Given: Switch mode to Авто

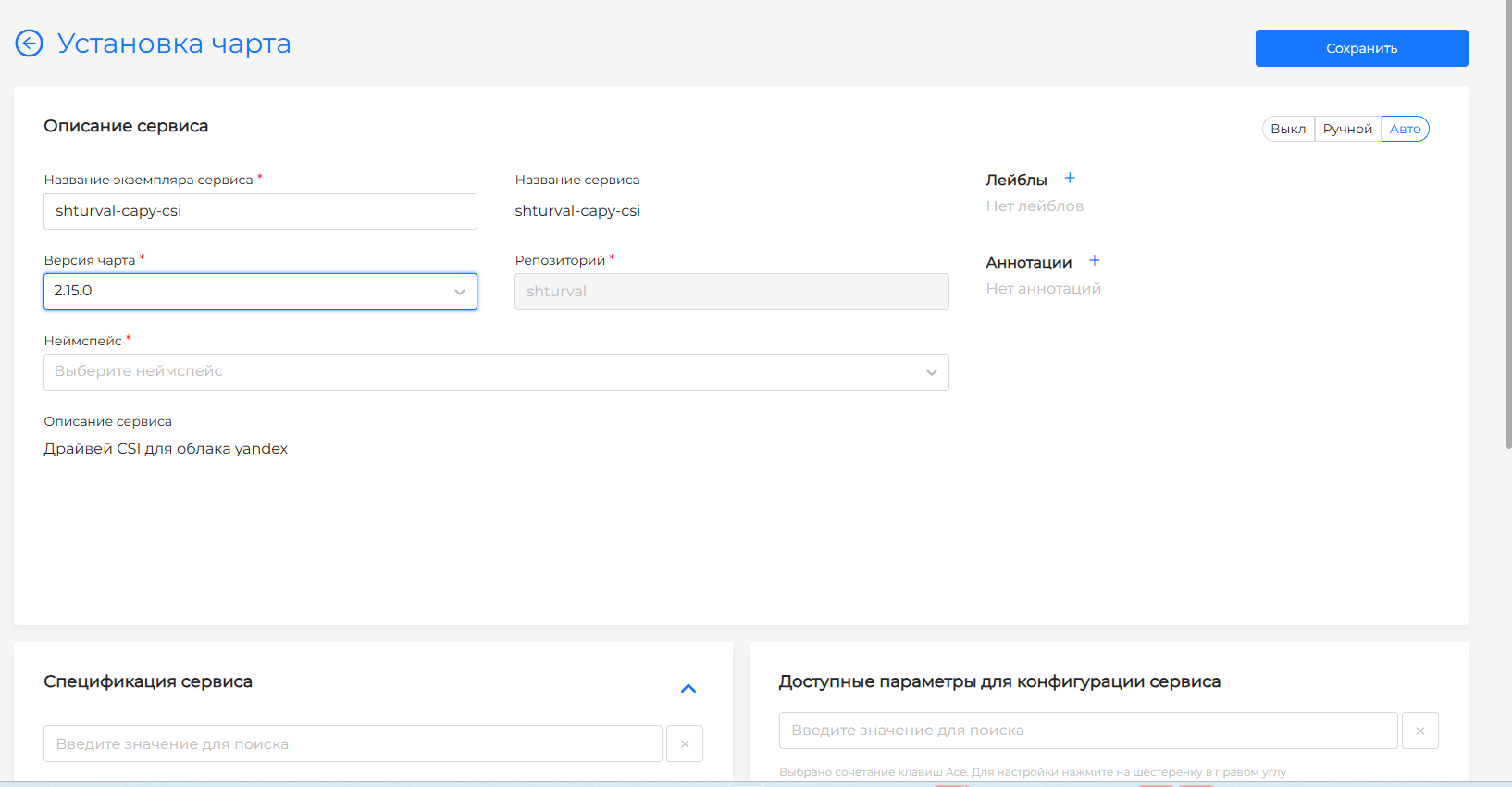Looking at the screenshot, I should pyautogui.click(x=1405, y=129).
